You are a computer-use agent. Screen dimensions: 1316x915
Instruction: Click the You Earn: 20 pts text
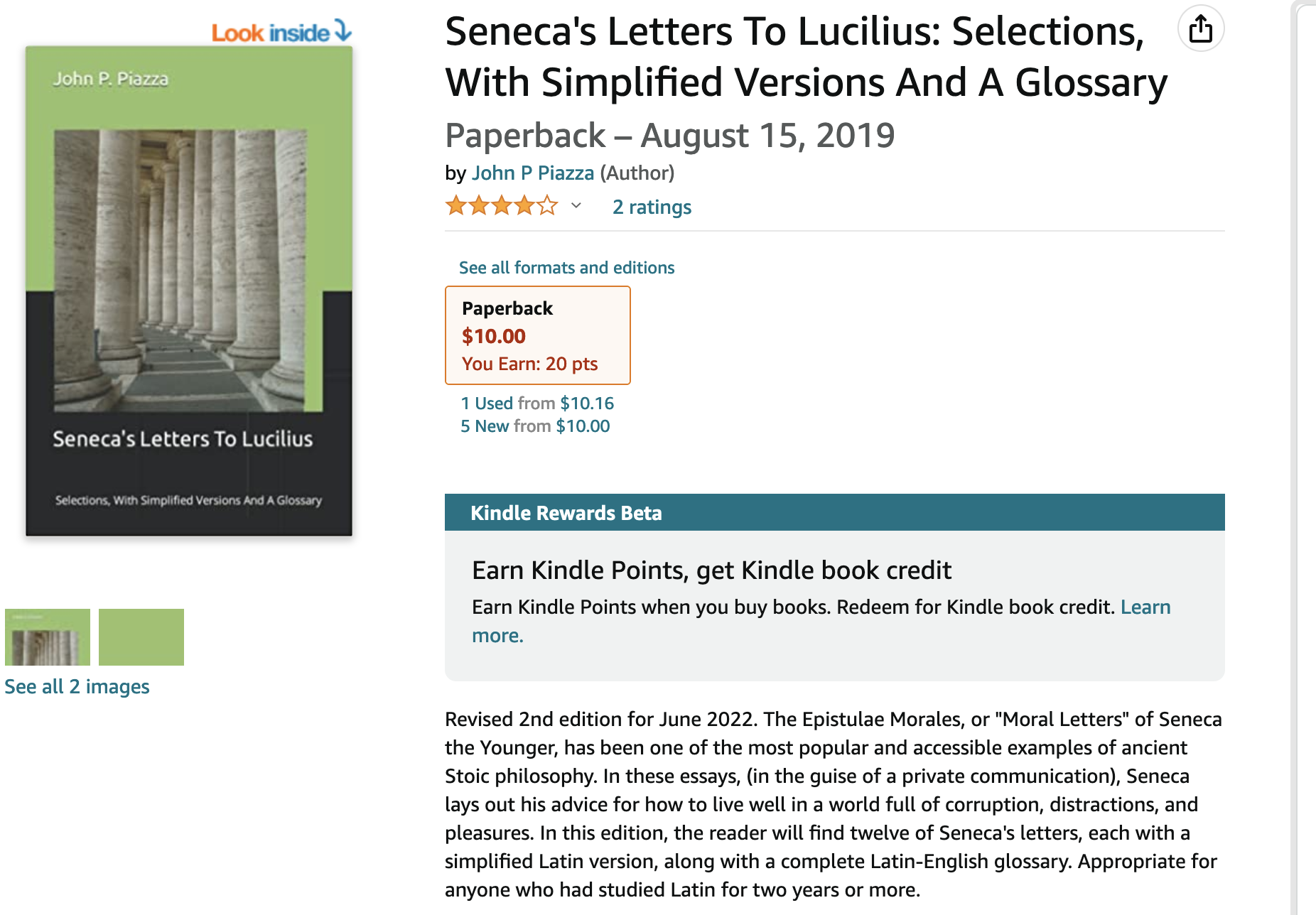coord(530,364)
